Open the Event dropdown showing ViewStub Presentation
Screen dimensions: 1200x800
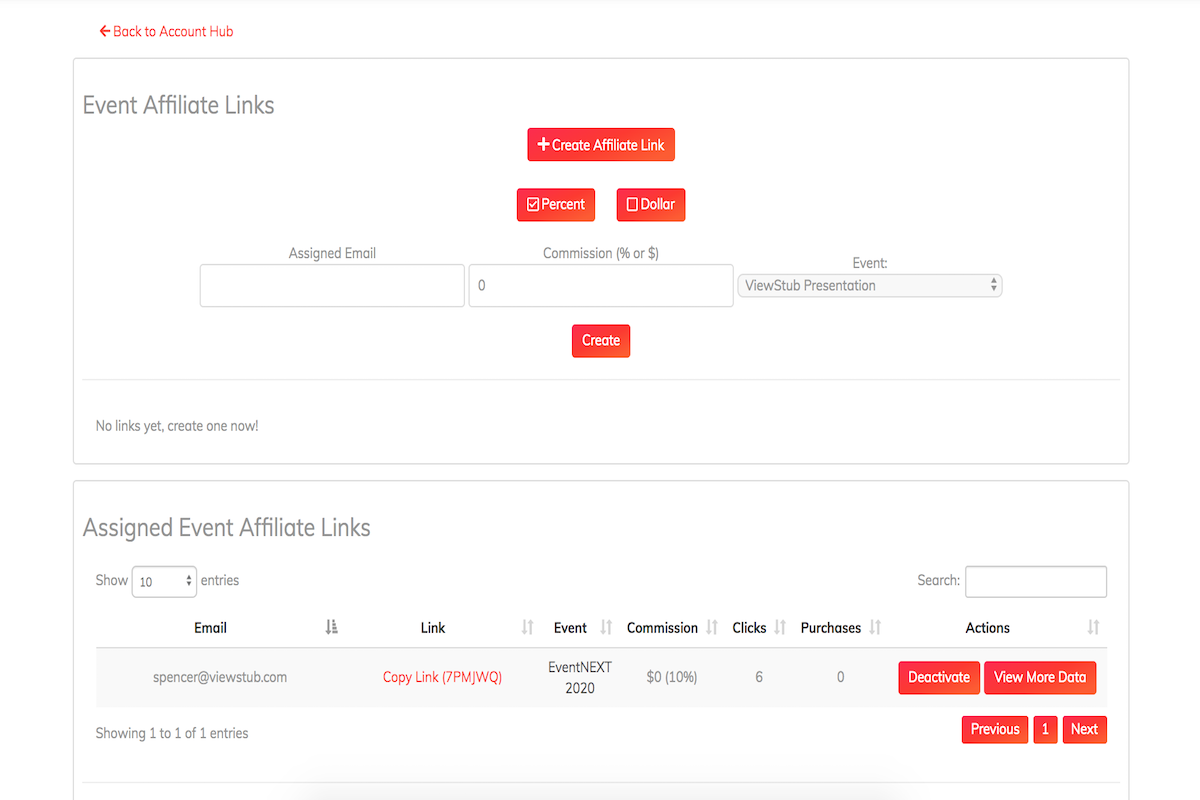pos(869,285)
